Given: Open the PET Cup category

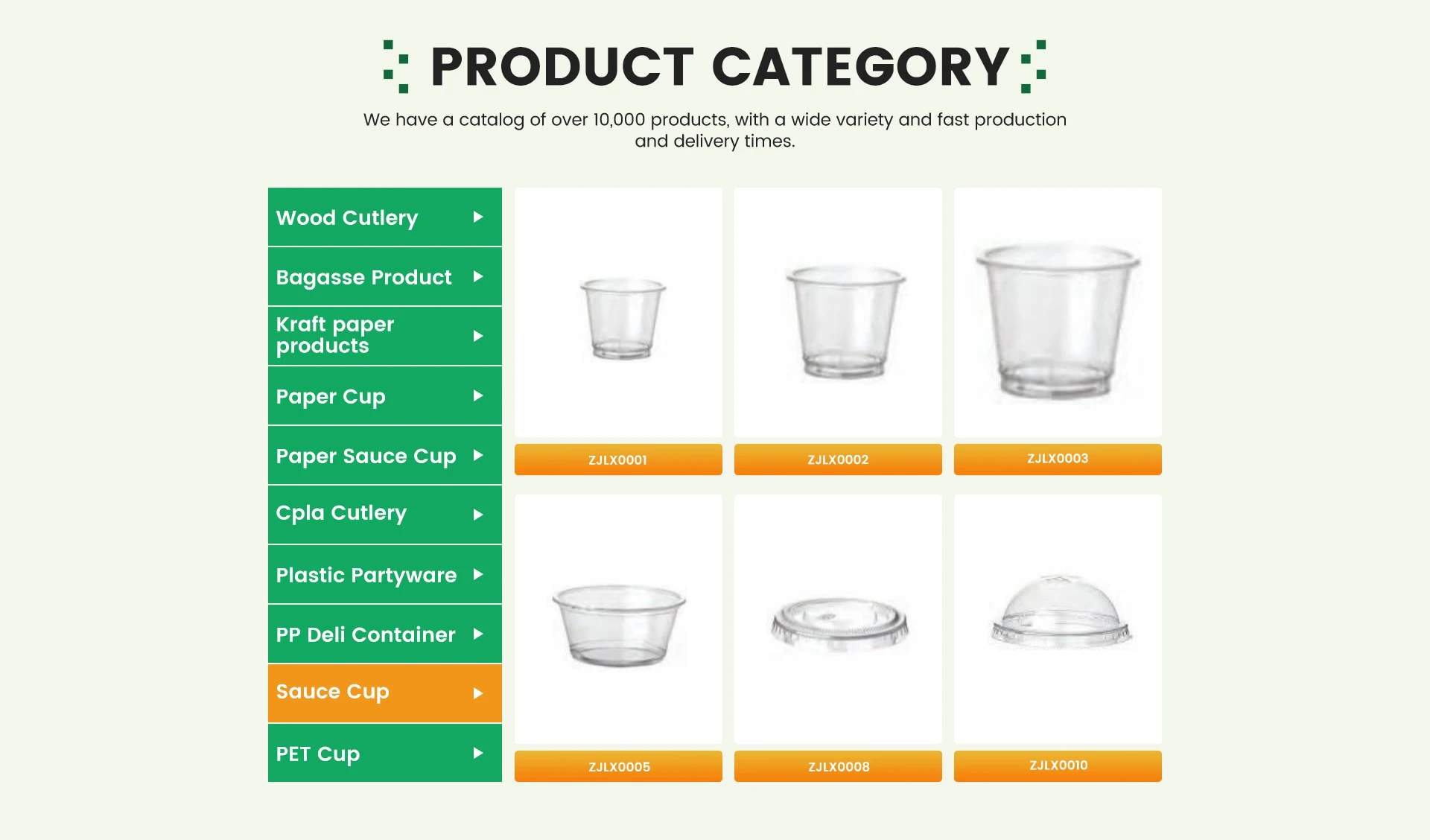Looking at the screenshot, I should (318, 754).
